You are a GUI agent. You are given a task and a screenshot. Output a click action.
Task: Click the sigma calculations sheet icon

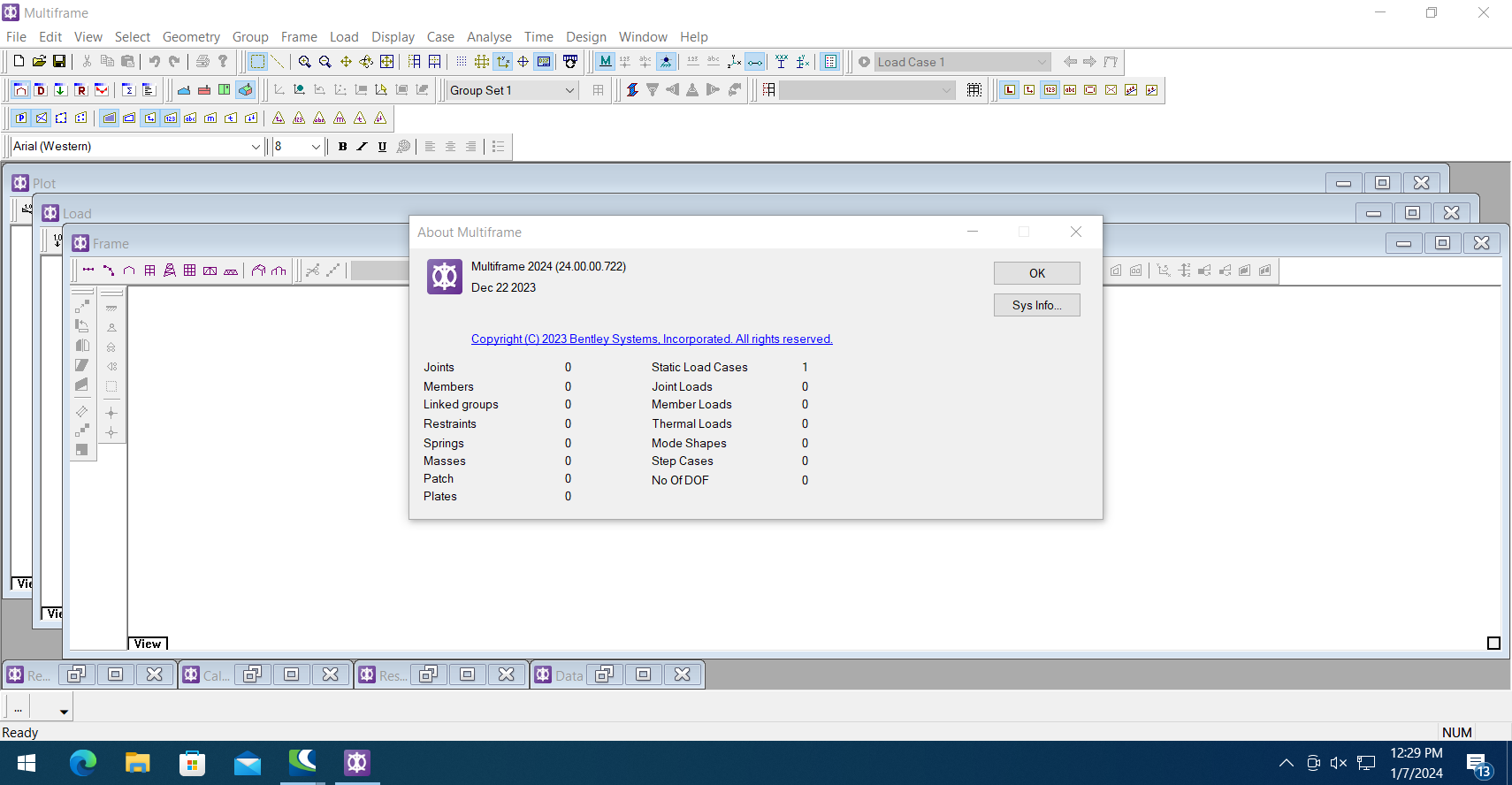click(128, 89)
